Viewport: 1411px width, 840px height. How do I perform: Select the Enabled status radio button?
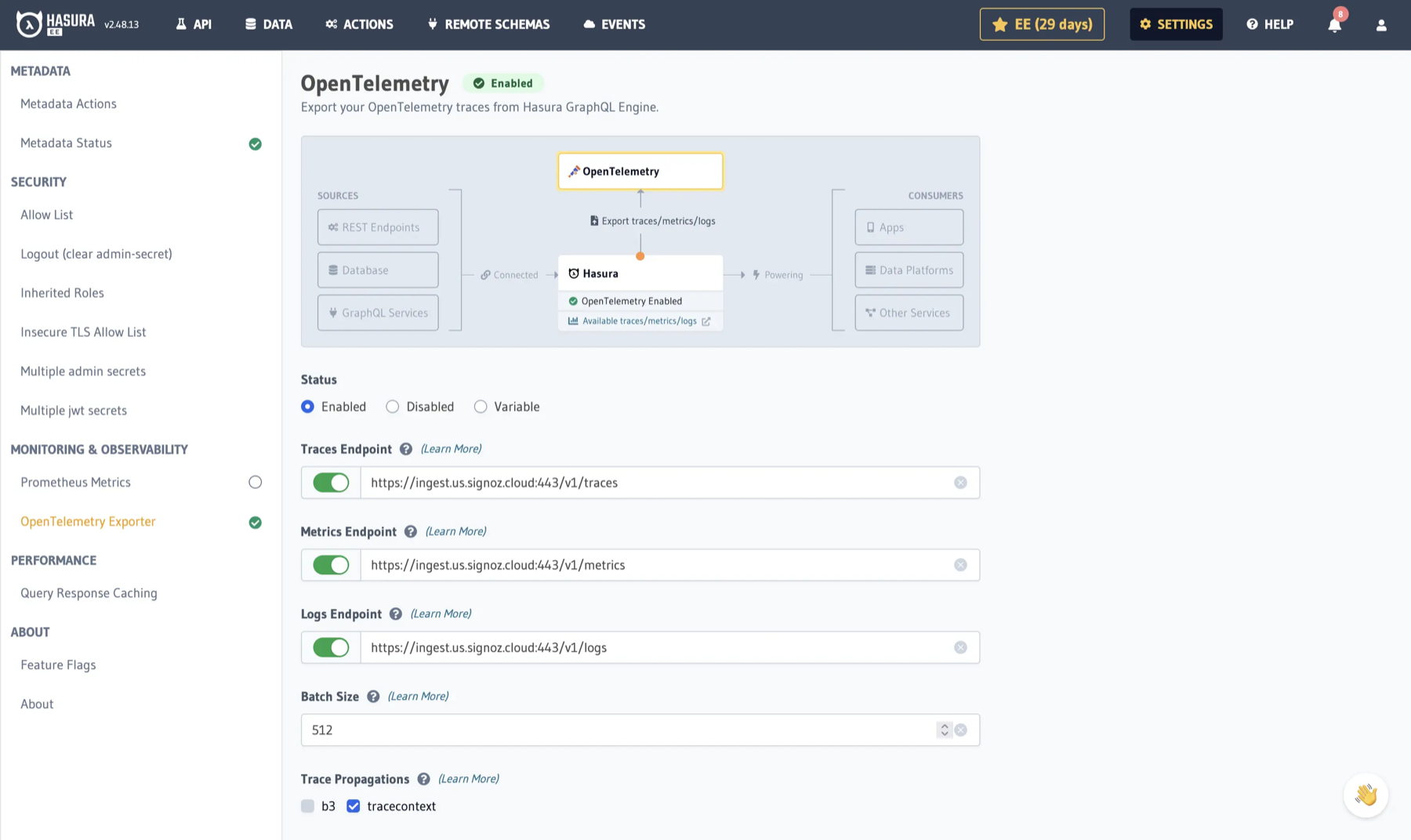[x=307, y=407]
